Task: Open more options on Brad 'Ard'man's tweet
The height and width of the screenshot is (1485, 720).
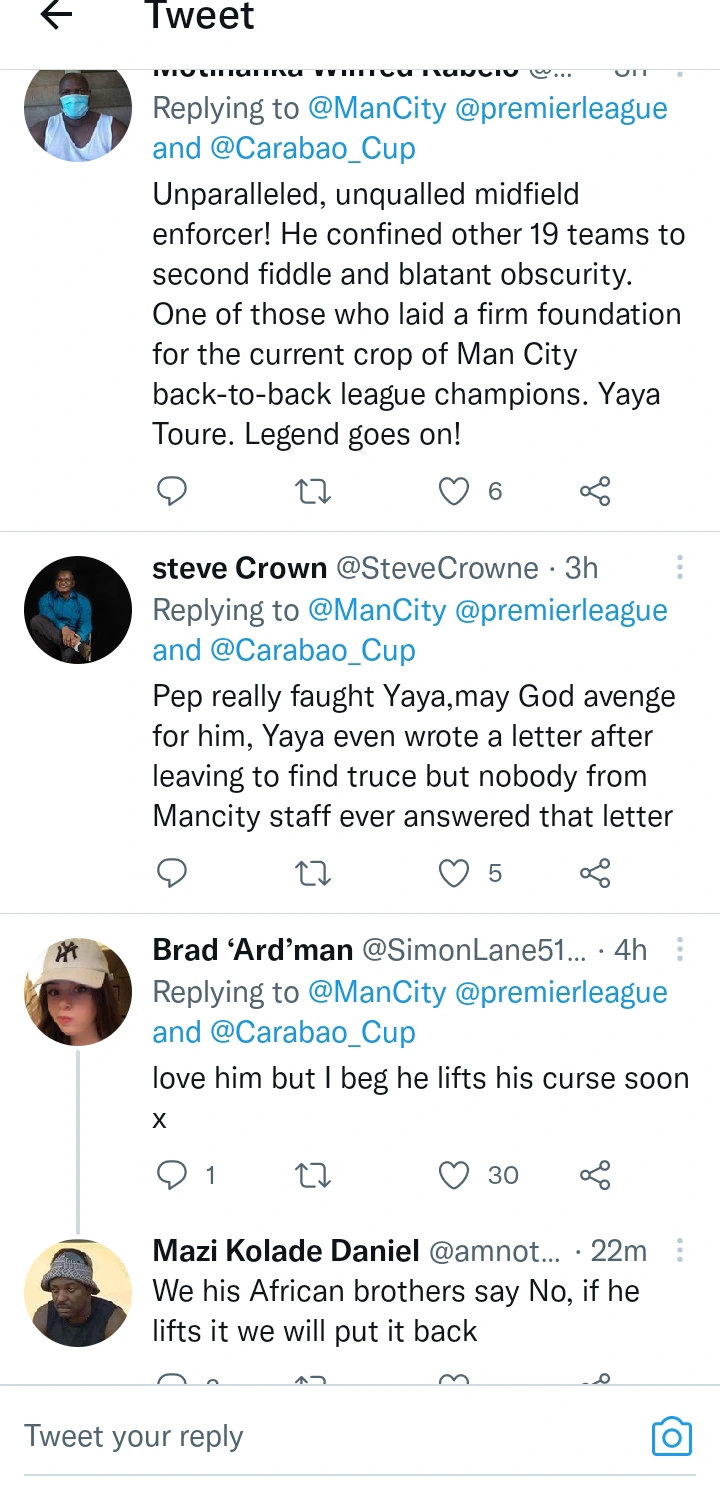Action: click(680, 950)
